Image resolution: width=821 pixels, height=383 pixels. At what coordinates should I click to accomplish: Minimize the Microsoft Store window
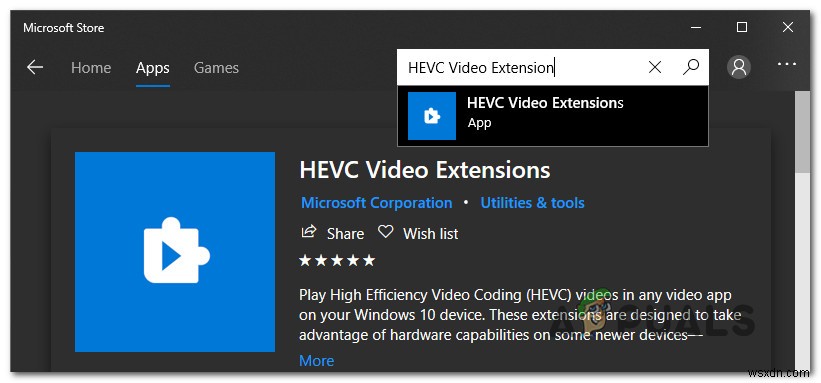(x=695, y=27)
